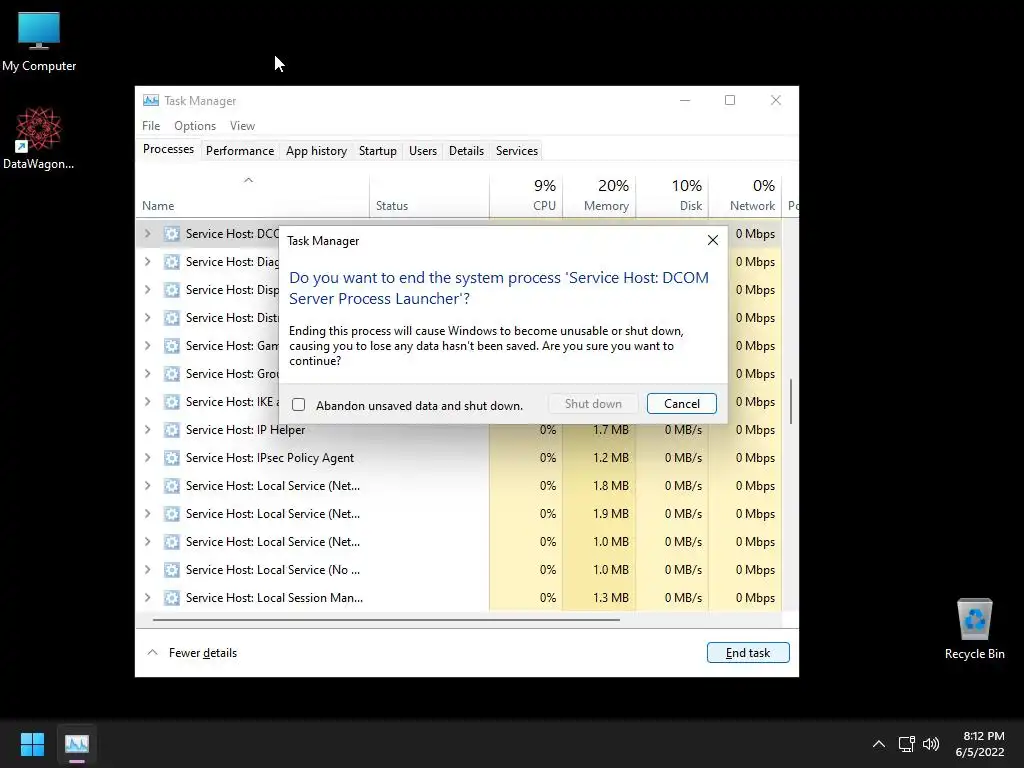Image resolution: width=1024 pixels, height=768 pixels.
Task: Collapse with Fewer details chevron
Action: (152, 652)
